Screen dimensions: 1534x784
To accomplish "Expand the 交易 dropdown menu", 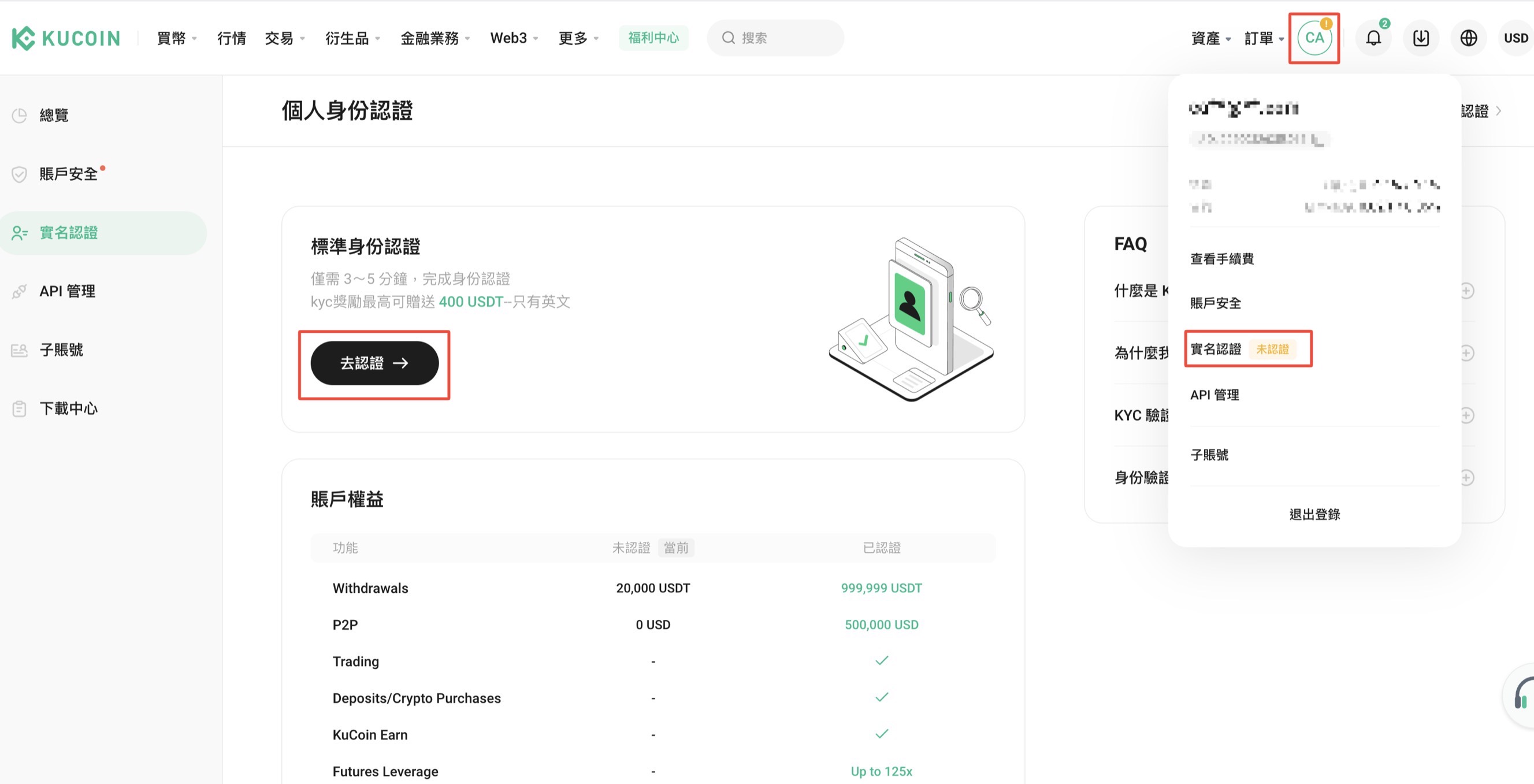I will click(284, 37).
